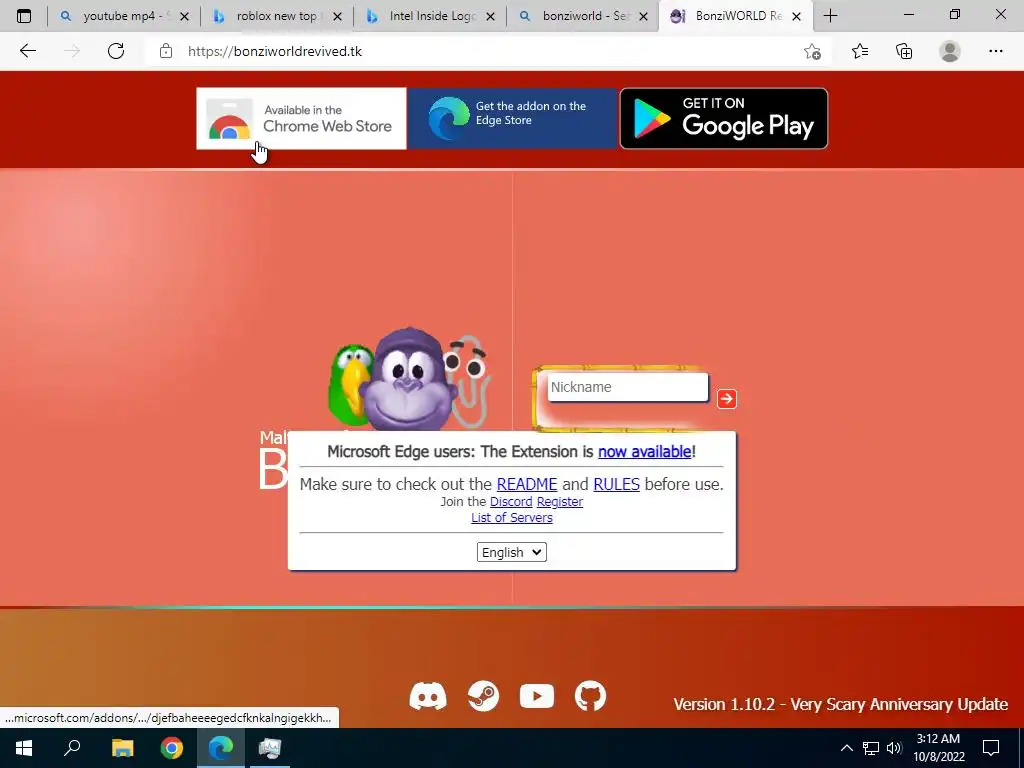Open the Register link
The image size is (1024, 768).
coord(560,502)
